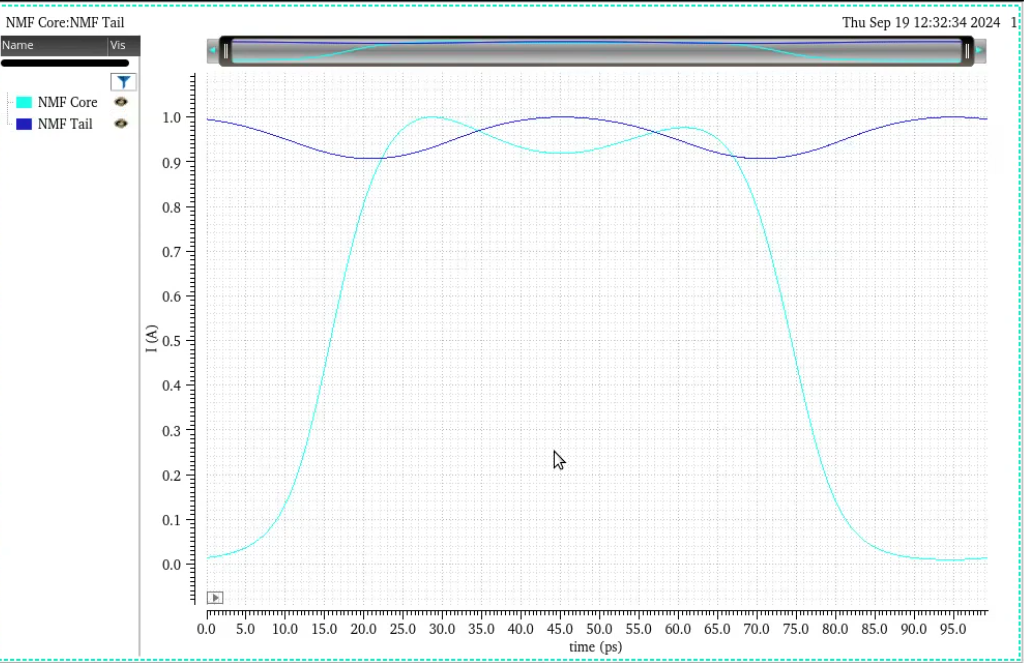Click the NMF Tail blue color swatch

pyautogui.click(x=24, y=124)
